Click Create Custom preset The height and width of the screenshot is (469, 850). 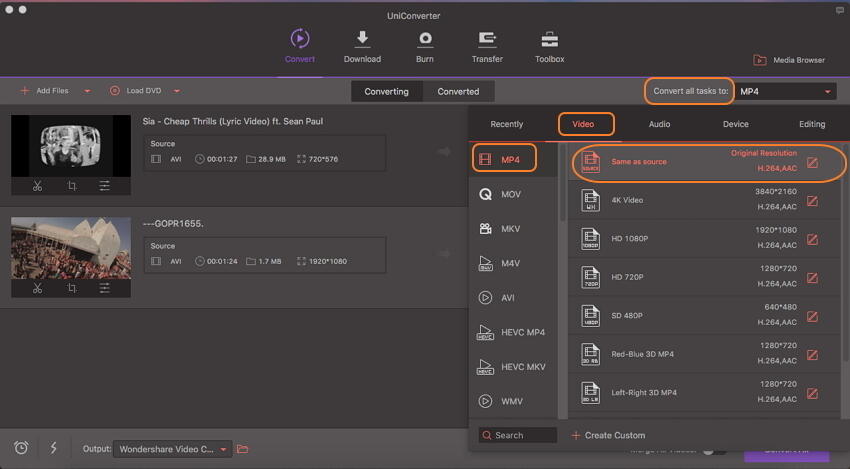[608, 435]
